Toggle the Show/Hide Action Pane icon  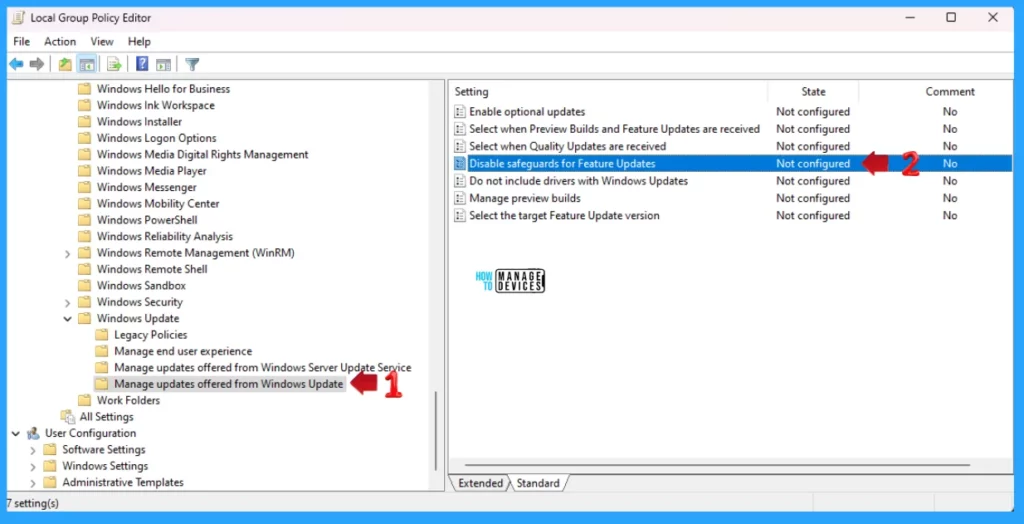pyautogui.click(x=163, y=64)
